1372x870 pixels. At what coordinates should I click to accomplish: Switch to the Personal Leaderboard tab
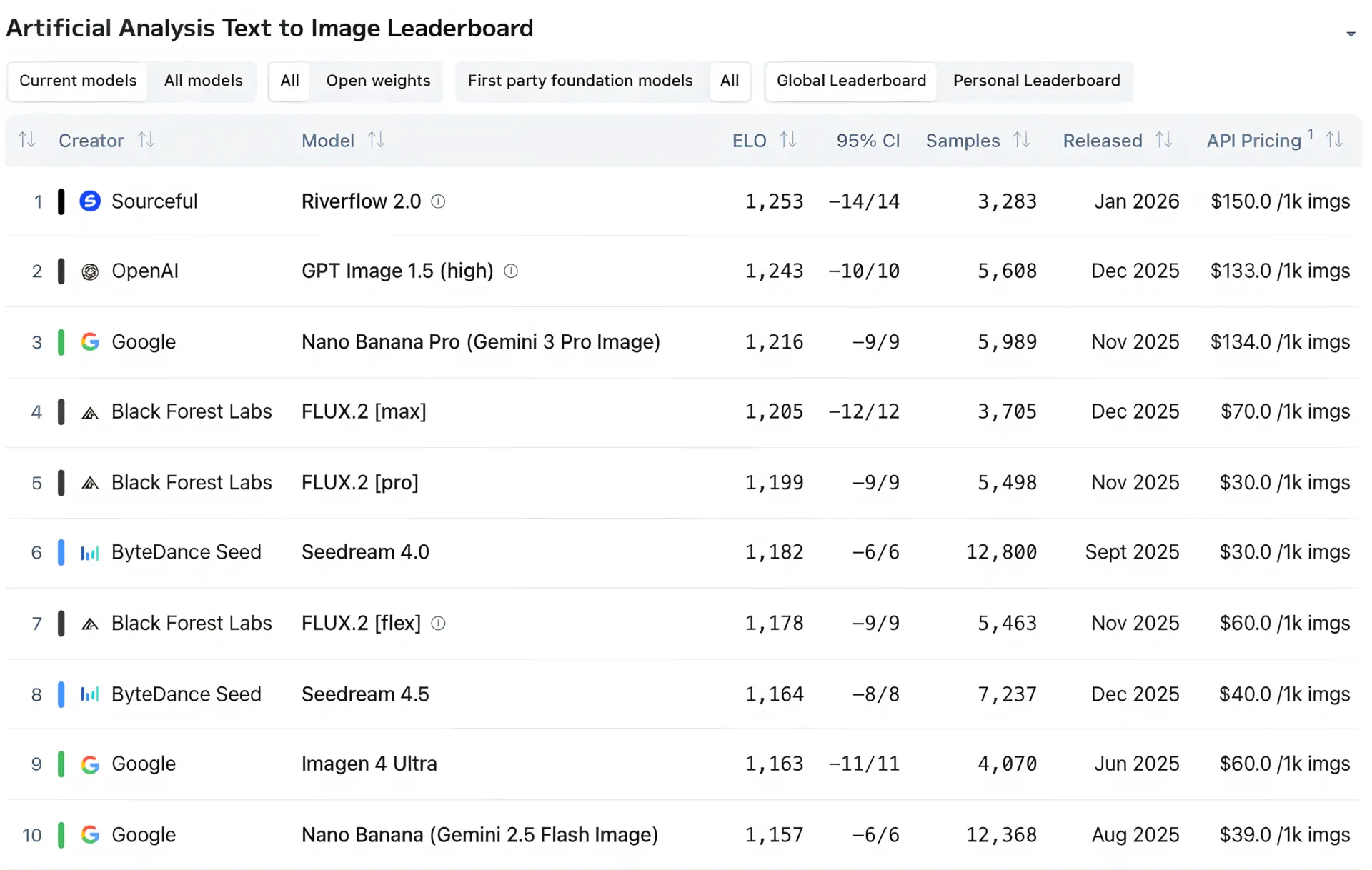tap(1036, 81)
